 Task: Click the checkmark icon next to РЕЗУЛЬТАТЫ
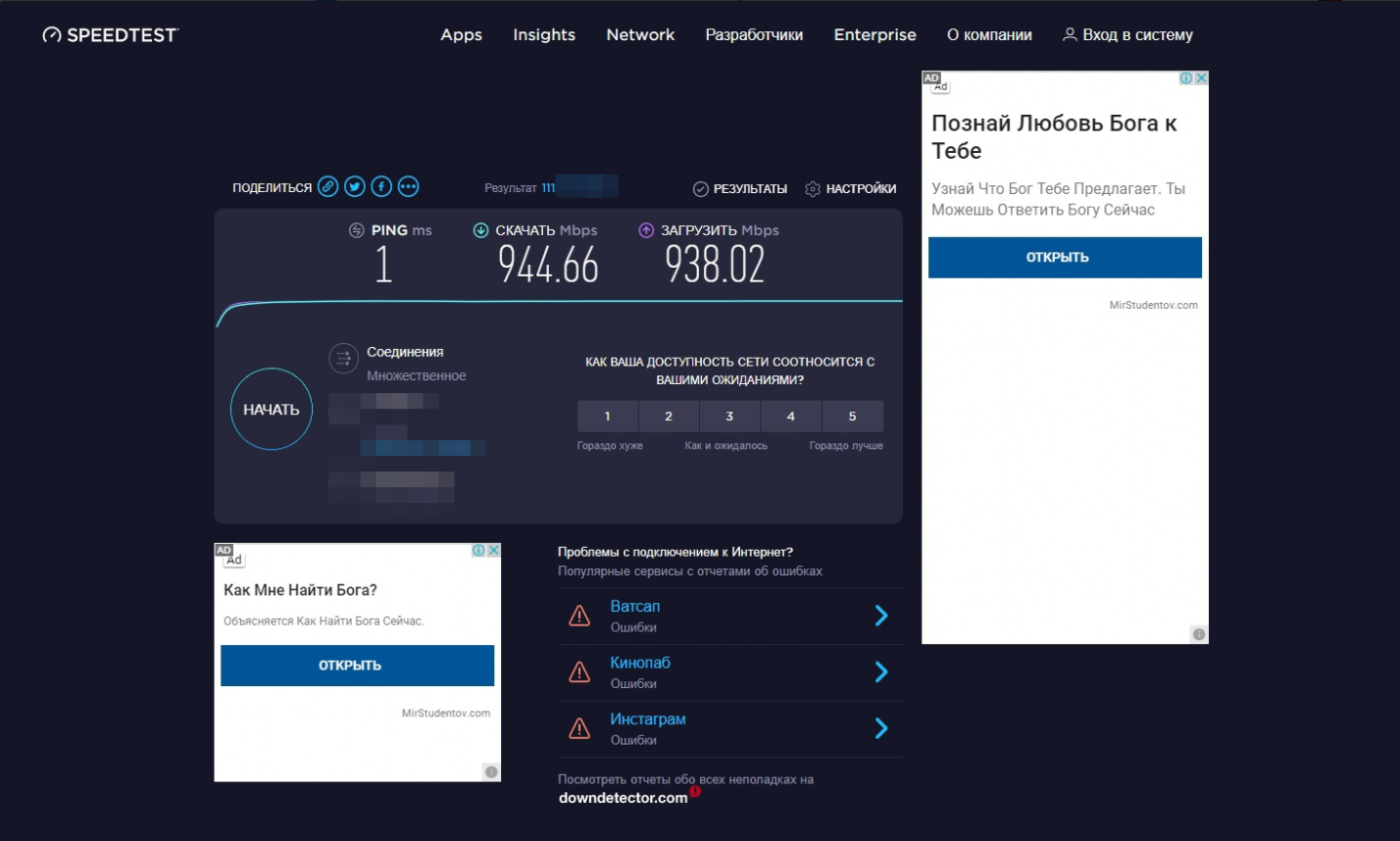(700, 189)
